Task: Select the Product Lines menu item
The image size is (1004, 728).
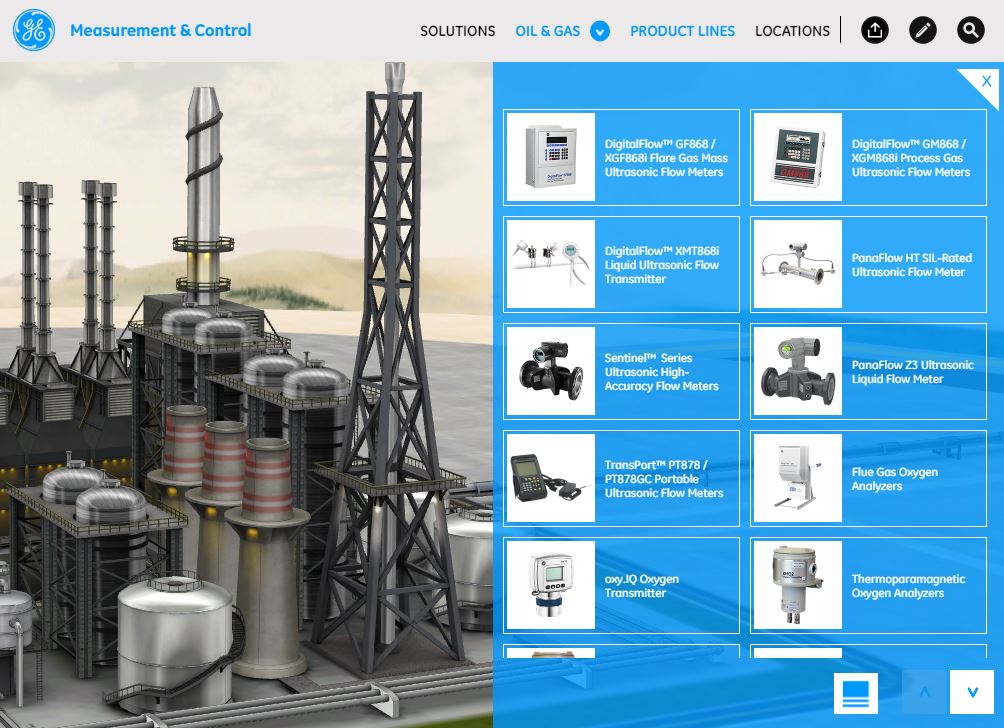Action: pyautogui.click(x=682, y=31)
